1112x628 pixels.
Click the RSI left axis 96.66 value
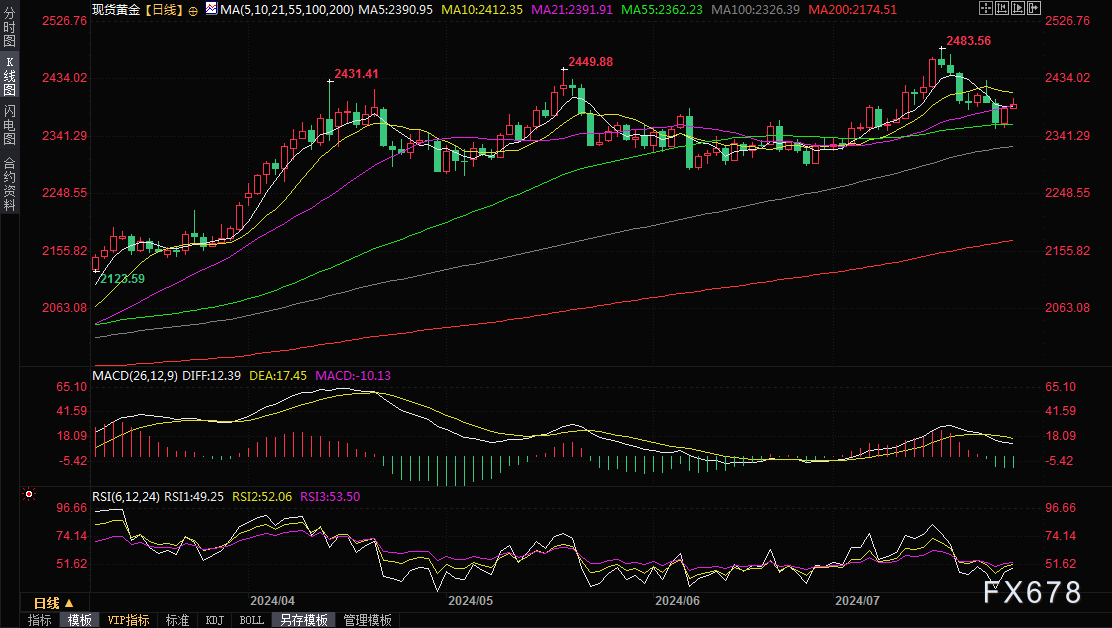[x=72, y=508]
